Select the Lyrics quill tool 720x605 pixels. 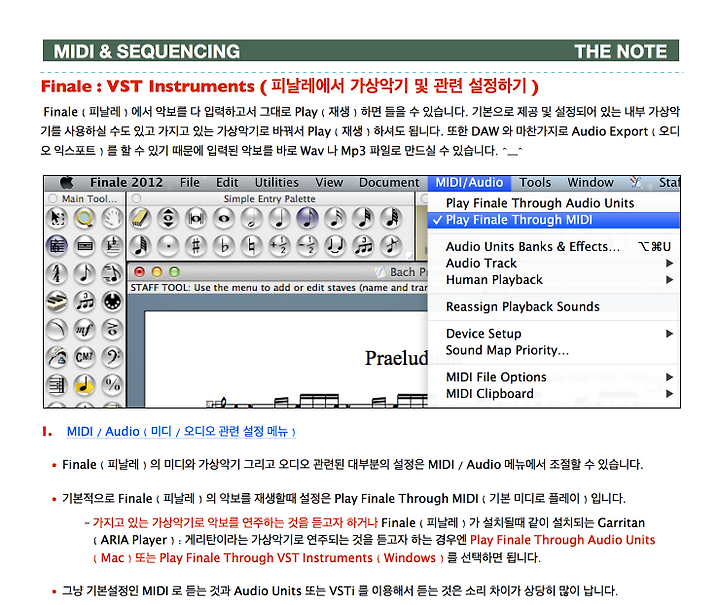tap(57, 357)
